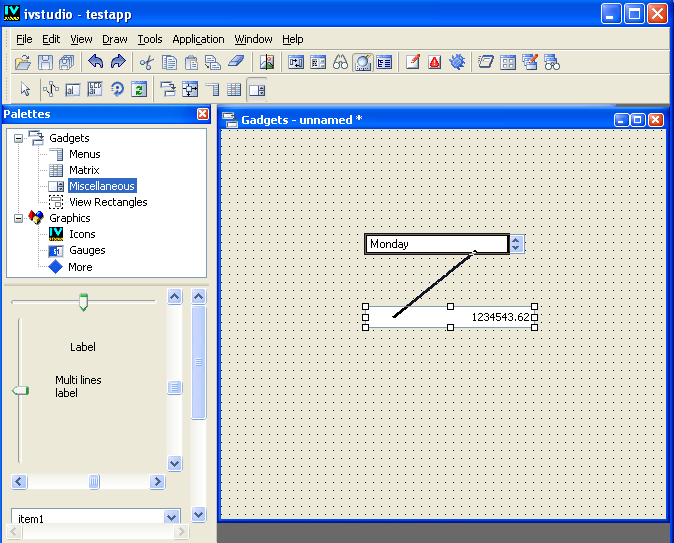Collapse the Graphics tree node
Viewport: 674px width, 543px height.
[19, 218]
